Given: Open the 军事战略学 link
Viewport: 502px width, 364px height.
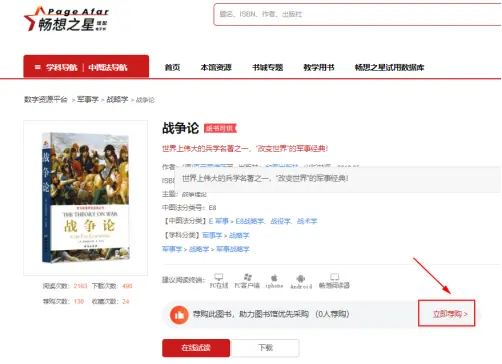Looking at the screenshot, I should tap(233, 249).
